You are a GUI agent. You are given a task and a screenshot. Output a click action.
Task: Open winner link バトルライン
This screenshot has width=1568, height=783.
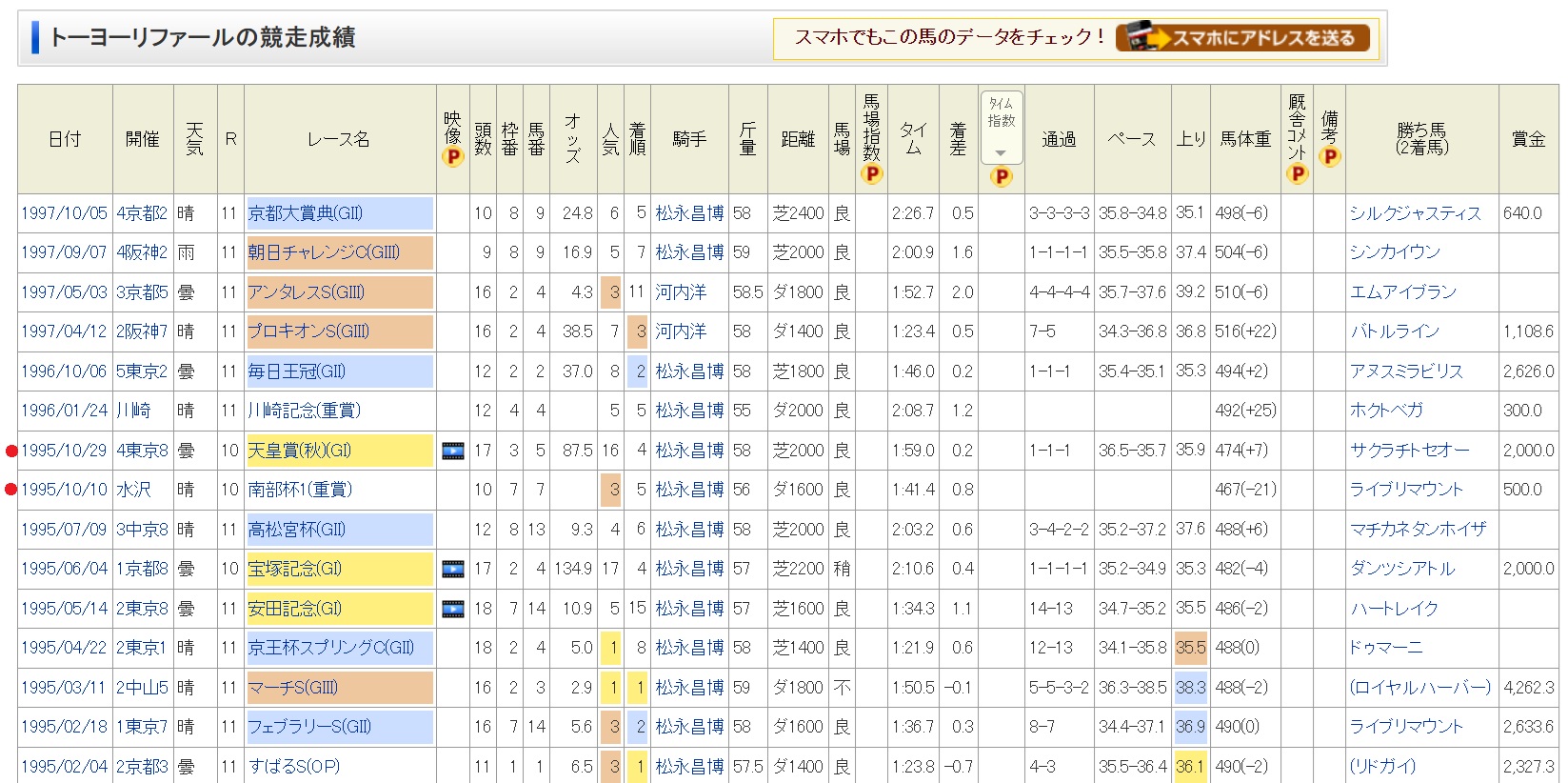pyautogui.click(x=1395, y=331)
